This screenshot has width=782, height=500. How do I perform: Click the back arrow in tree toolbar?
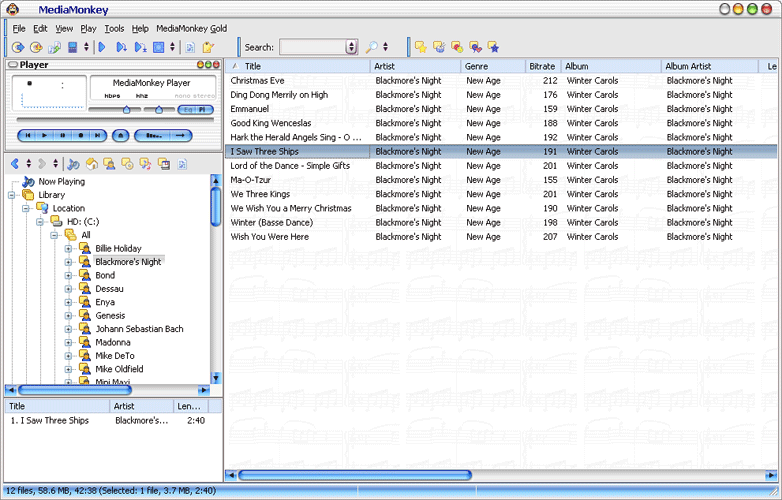(x=15, y=164)
